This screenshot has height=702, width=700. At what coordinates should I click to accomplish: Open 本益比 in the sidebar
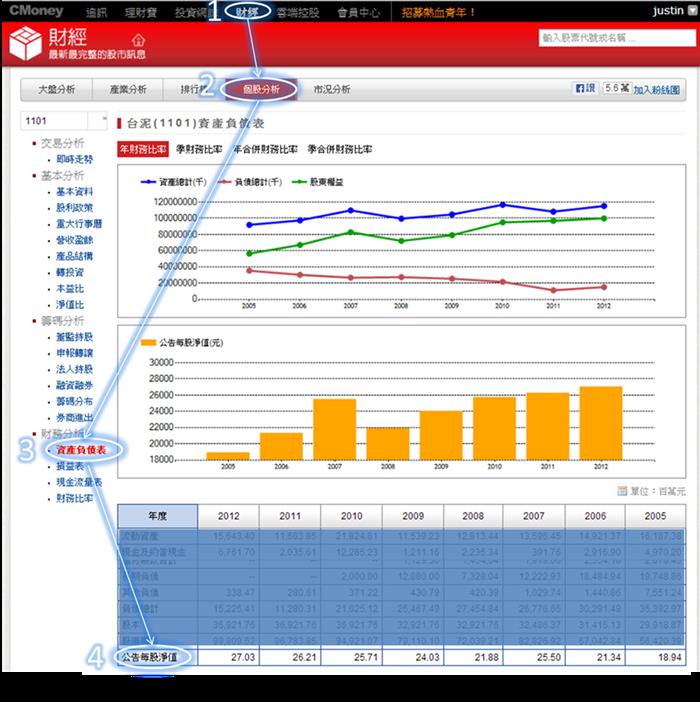[x=70, y=289]
